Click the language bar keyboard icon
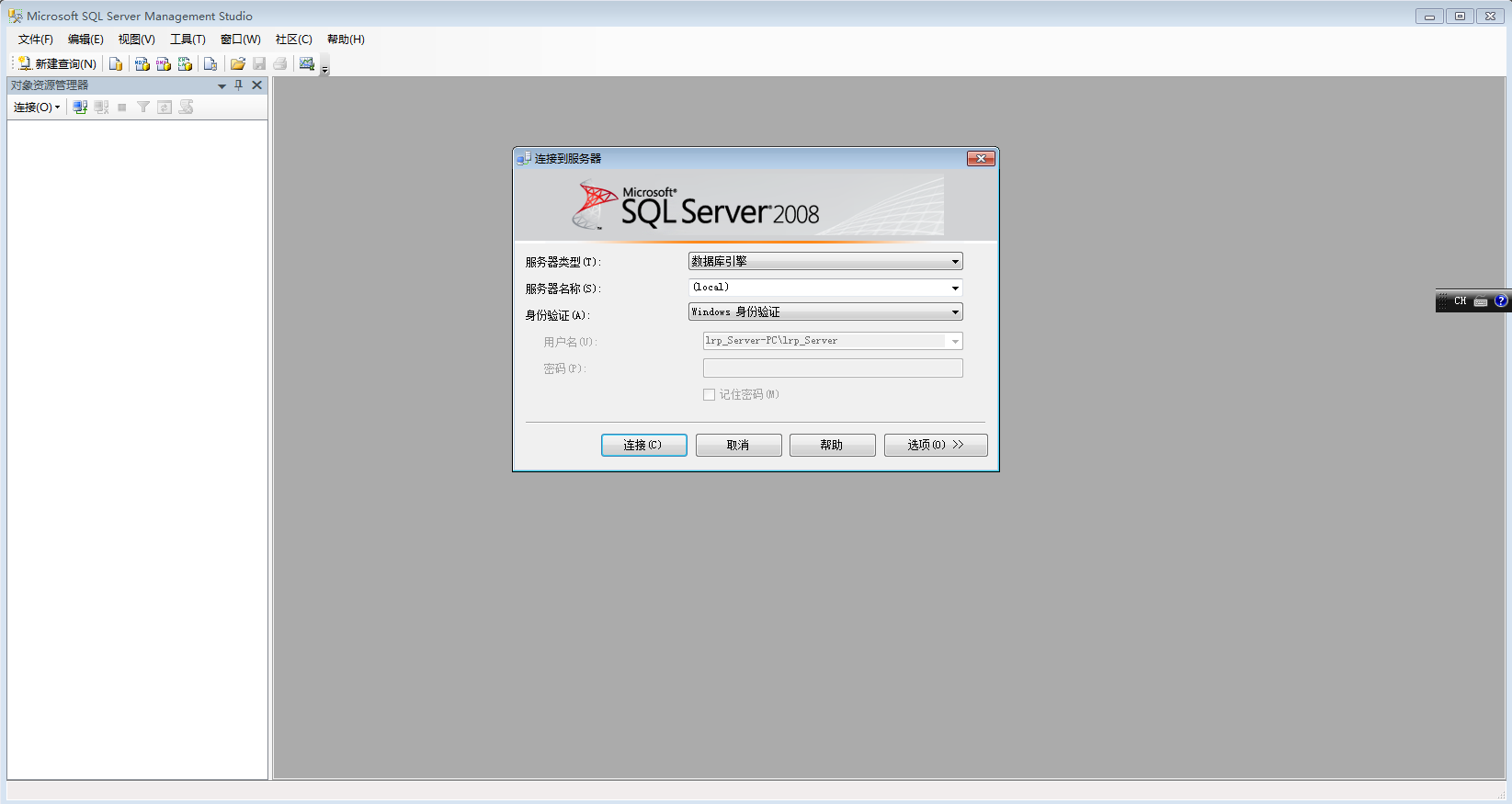 click(1481, 301)
